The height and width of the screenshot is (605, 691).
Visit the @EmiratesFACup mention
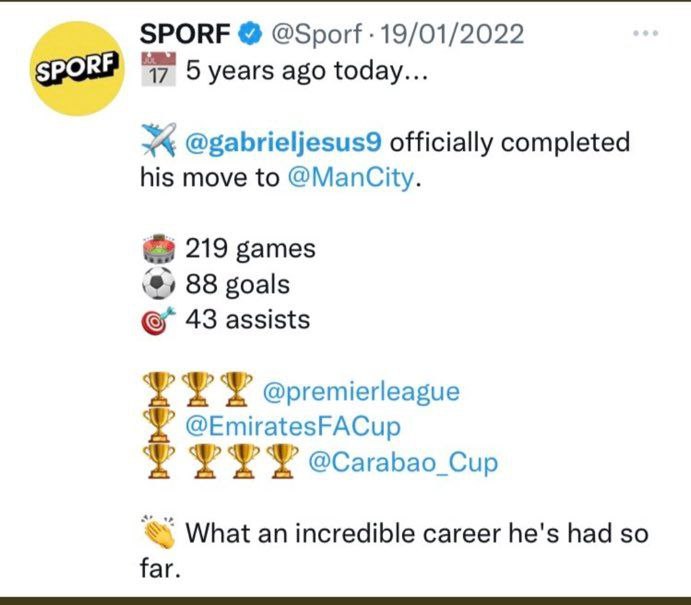pos(293,427)
